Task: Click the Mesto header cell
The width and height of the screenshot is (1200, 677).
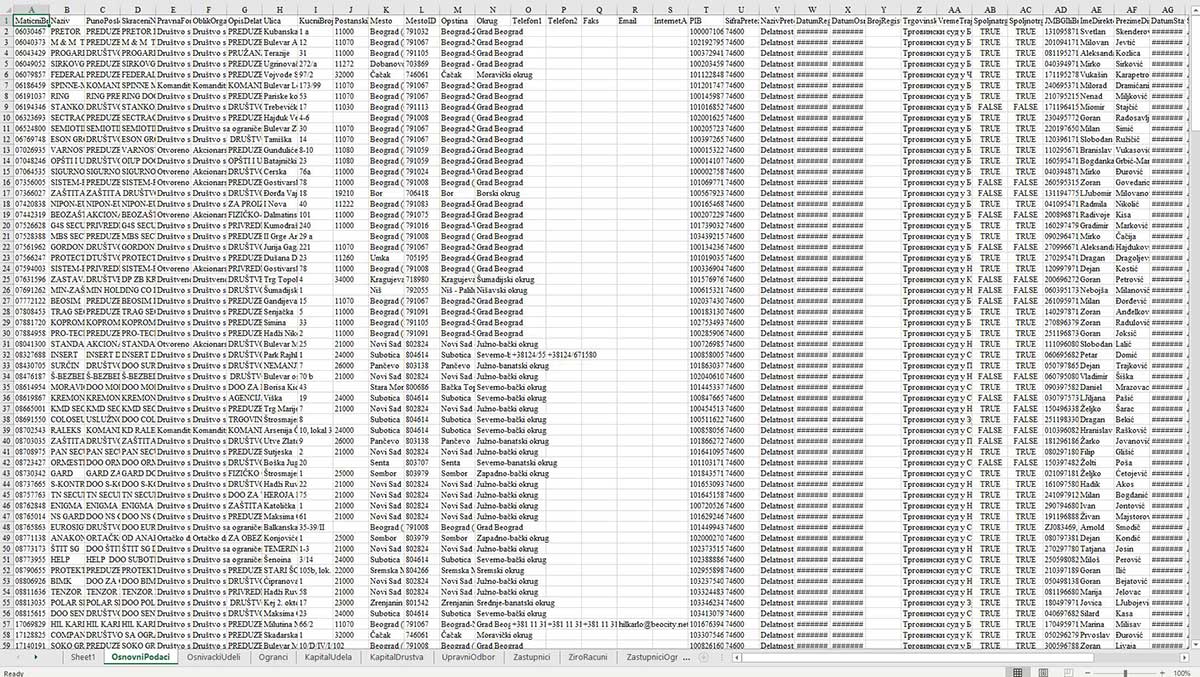Action: [385, 20]
